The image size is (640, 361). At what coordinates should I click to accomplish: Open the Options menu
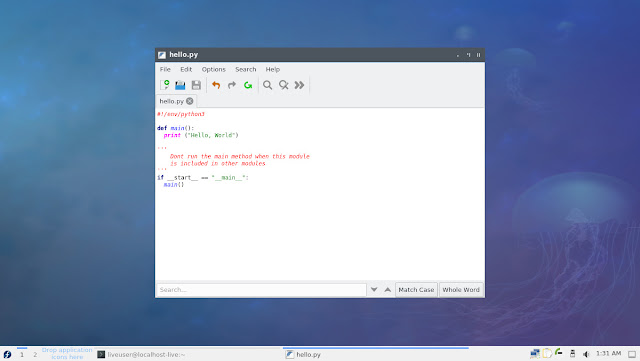[213, 69]
